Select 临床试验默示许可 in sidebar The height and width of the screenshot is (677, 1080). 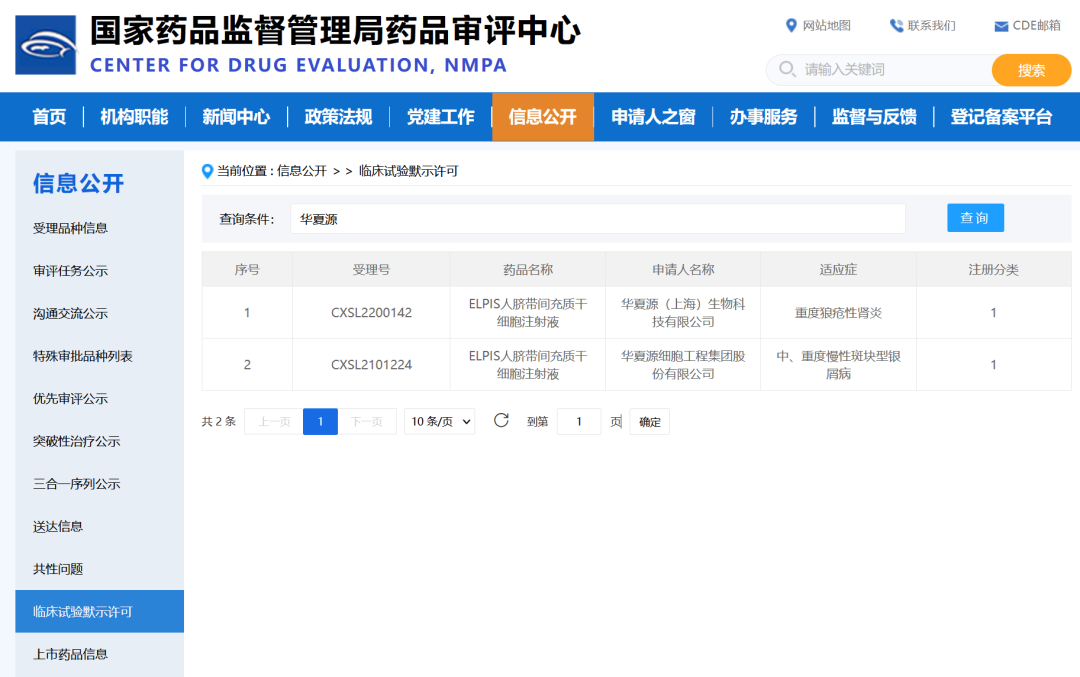click(x=99, y=612)
